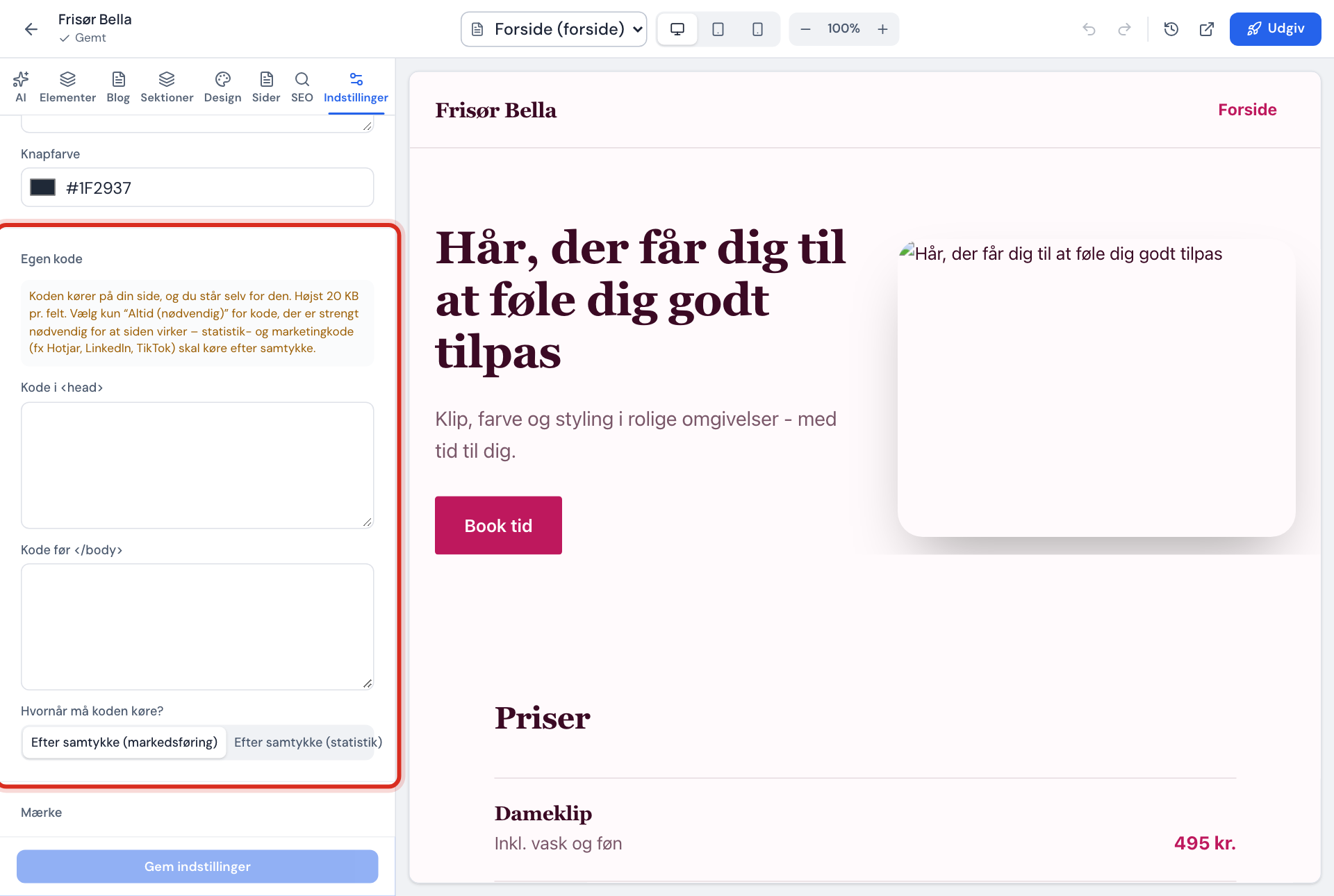Click the Kode i <head> text area
The width and height of the screenshot is (1334, 896).
[197, 465]
